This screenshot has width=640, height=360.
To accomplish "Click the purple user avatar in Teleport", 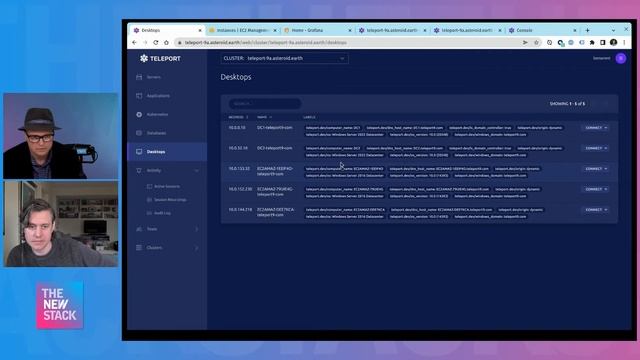I will point(621,58).
